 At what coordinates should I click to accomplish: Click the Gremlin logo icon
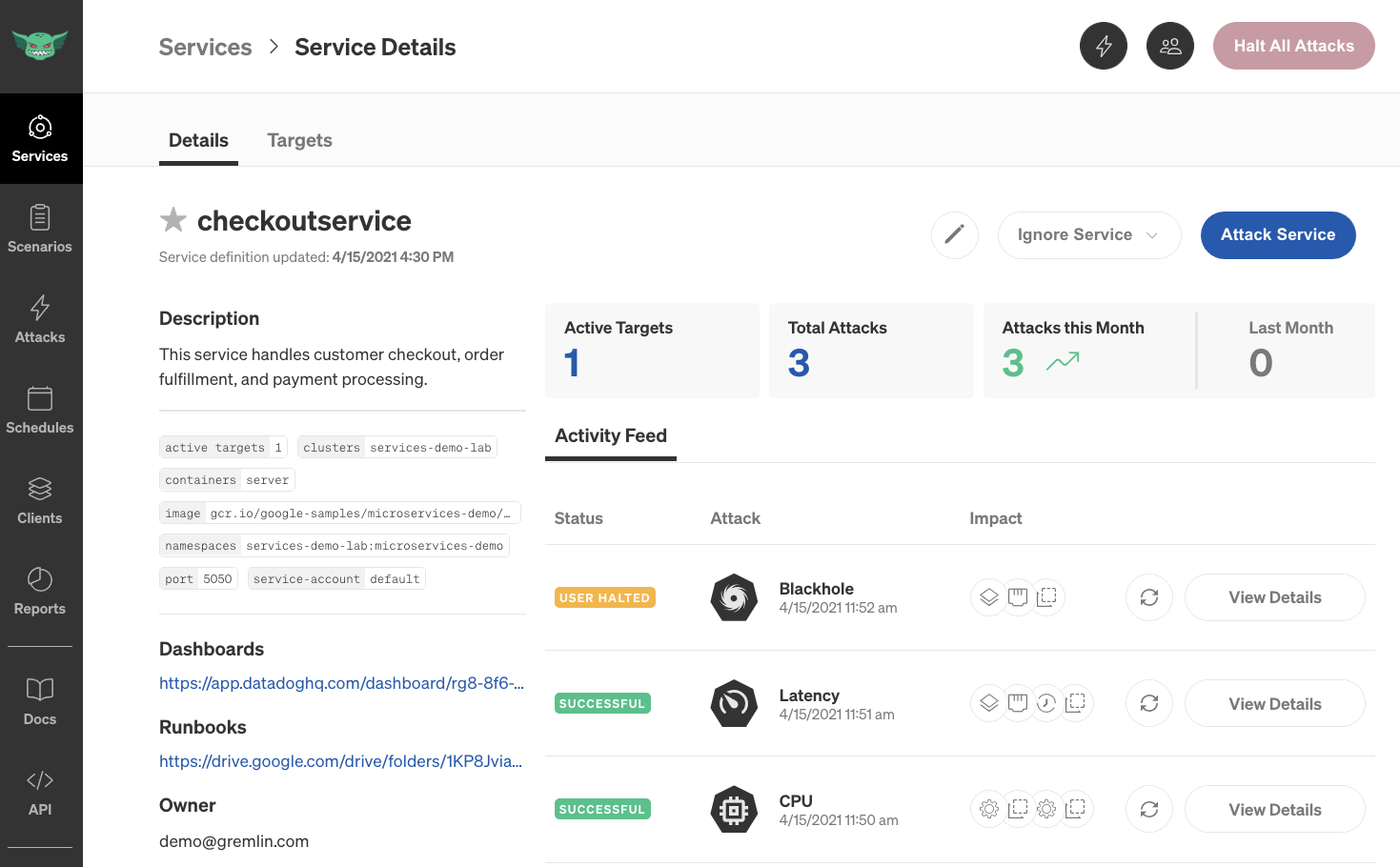[40, 45]
